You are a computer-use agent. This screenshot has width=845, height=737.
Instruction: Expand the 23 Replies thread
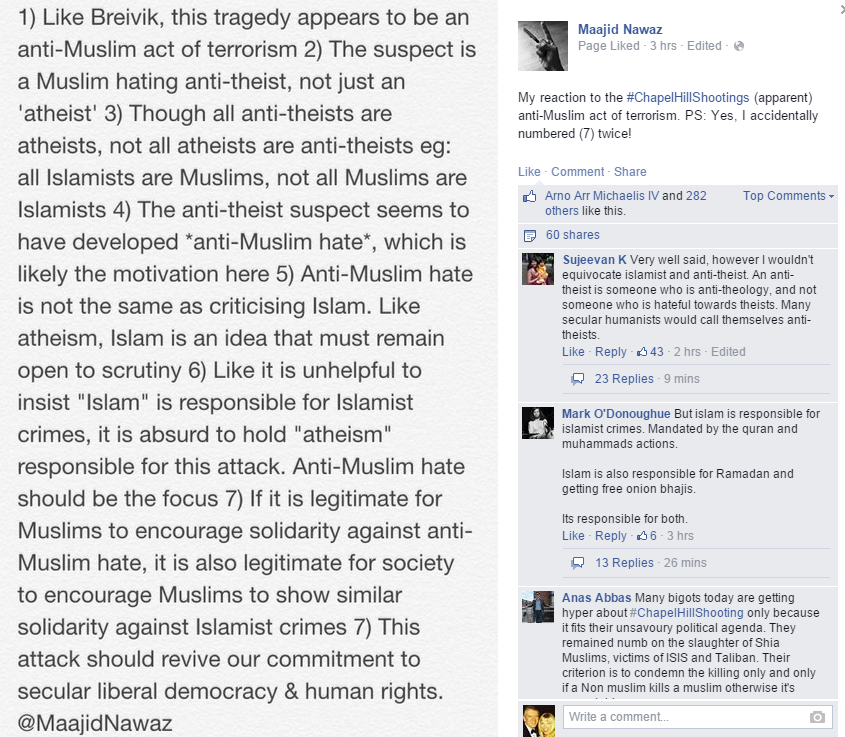624,379
